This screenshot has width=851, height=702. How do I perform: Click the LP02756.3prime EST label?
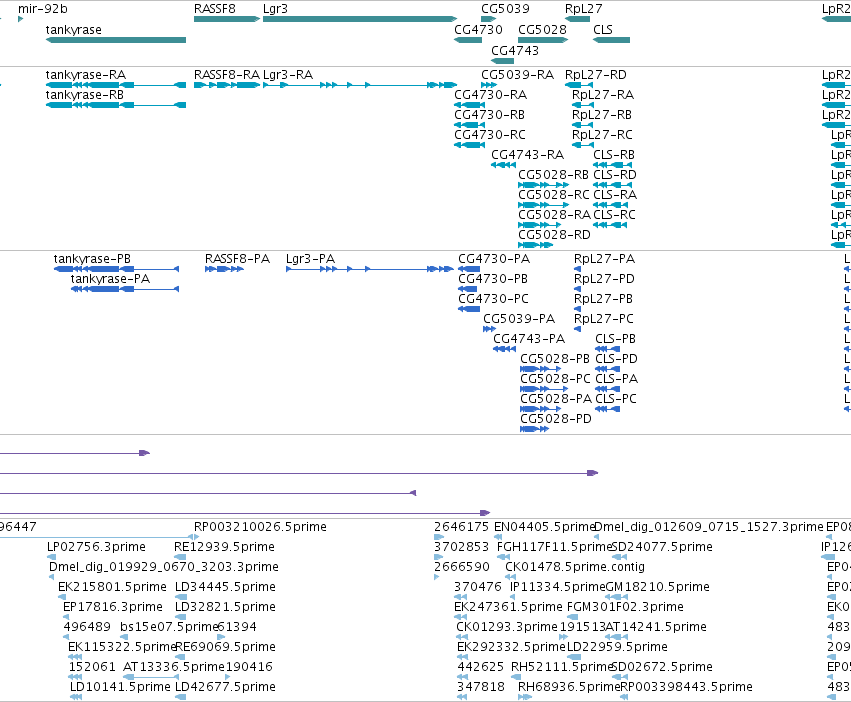click(x=96, y=547)
